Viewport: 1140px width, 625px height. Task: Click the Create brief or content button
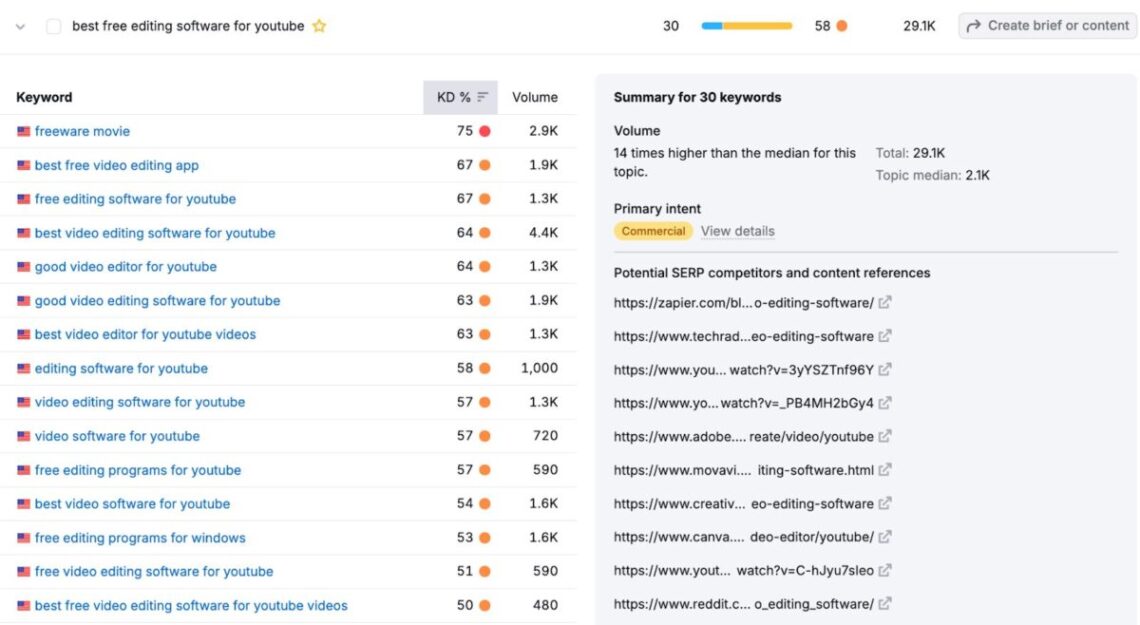1047,25
